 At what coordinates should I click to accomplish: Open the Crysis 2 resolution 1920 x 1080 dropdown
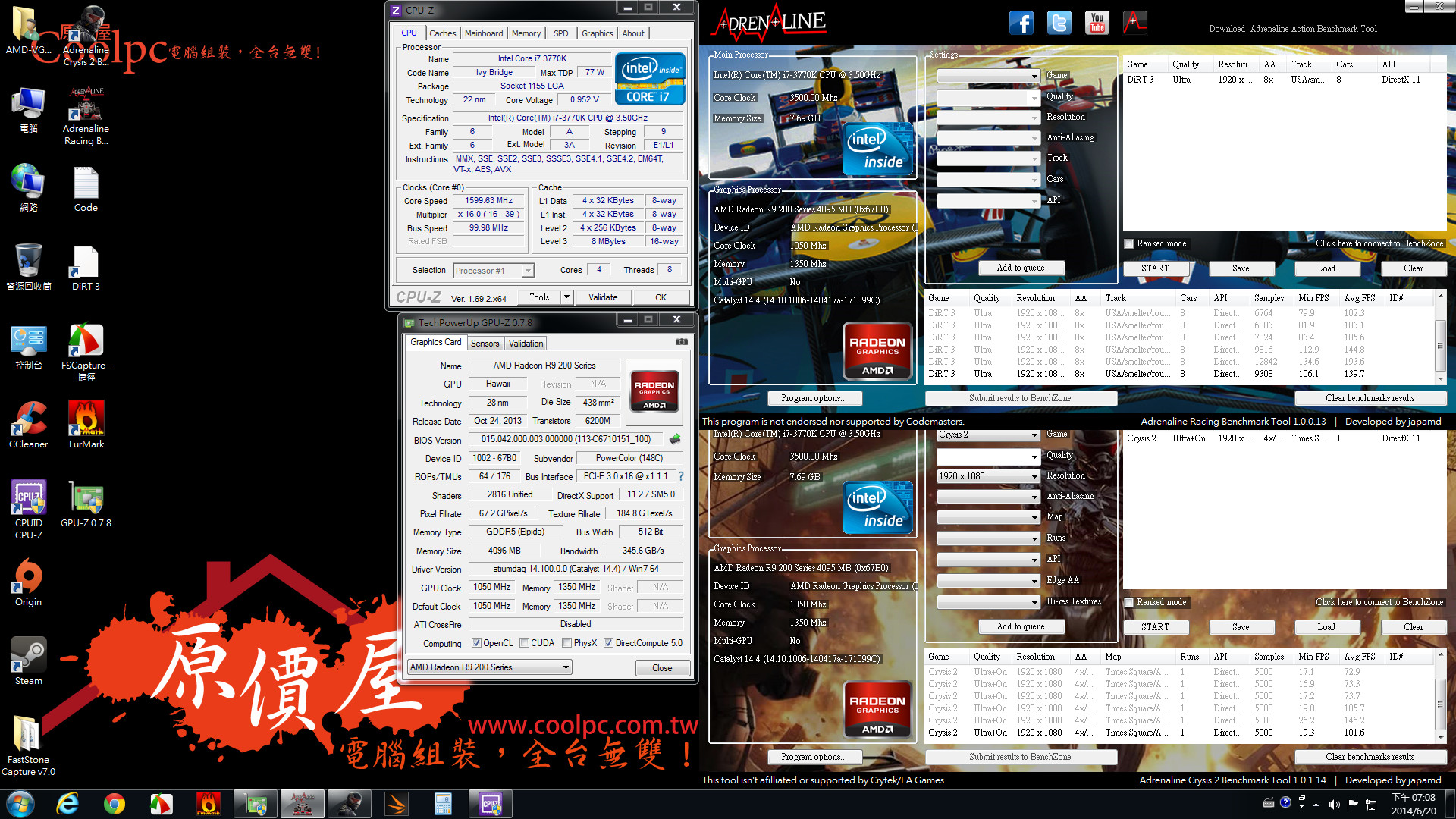[x=989, y=476]
